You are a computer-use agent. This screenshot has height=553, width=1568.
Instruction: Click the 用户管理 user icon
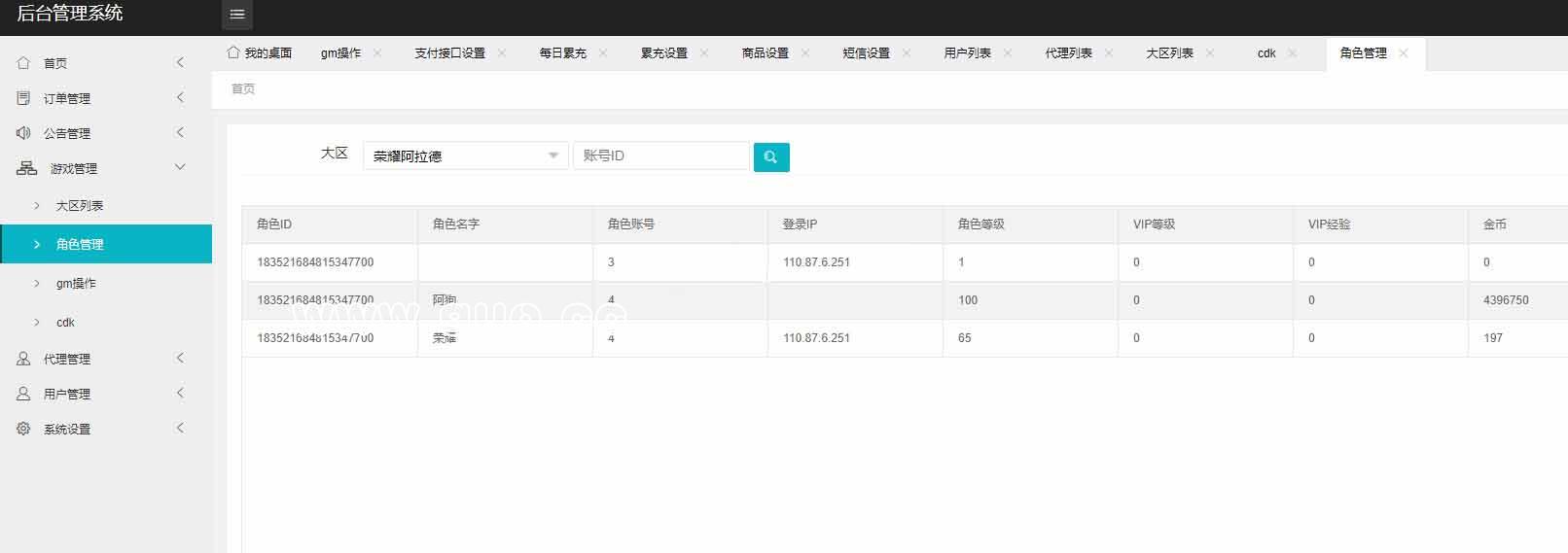click(23, 394)
